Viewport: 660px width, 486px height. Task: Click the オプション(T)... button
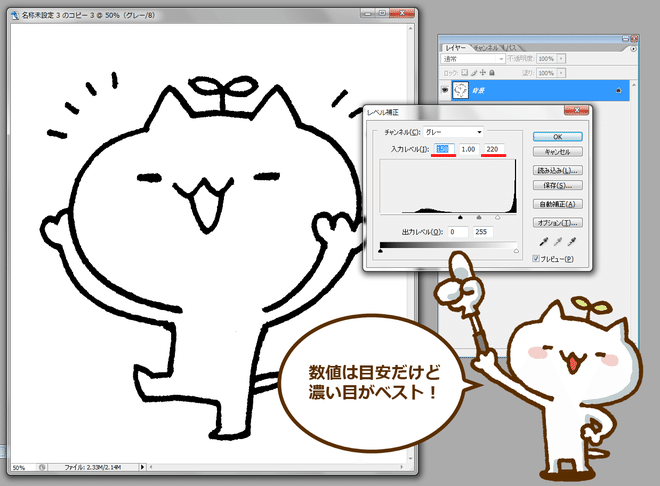(x=558, y=223)
